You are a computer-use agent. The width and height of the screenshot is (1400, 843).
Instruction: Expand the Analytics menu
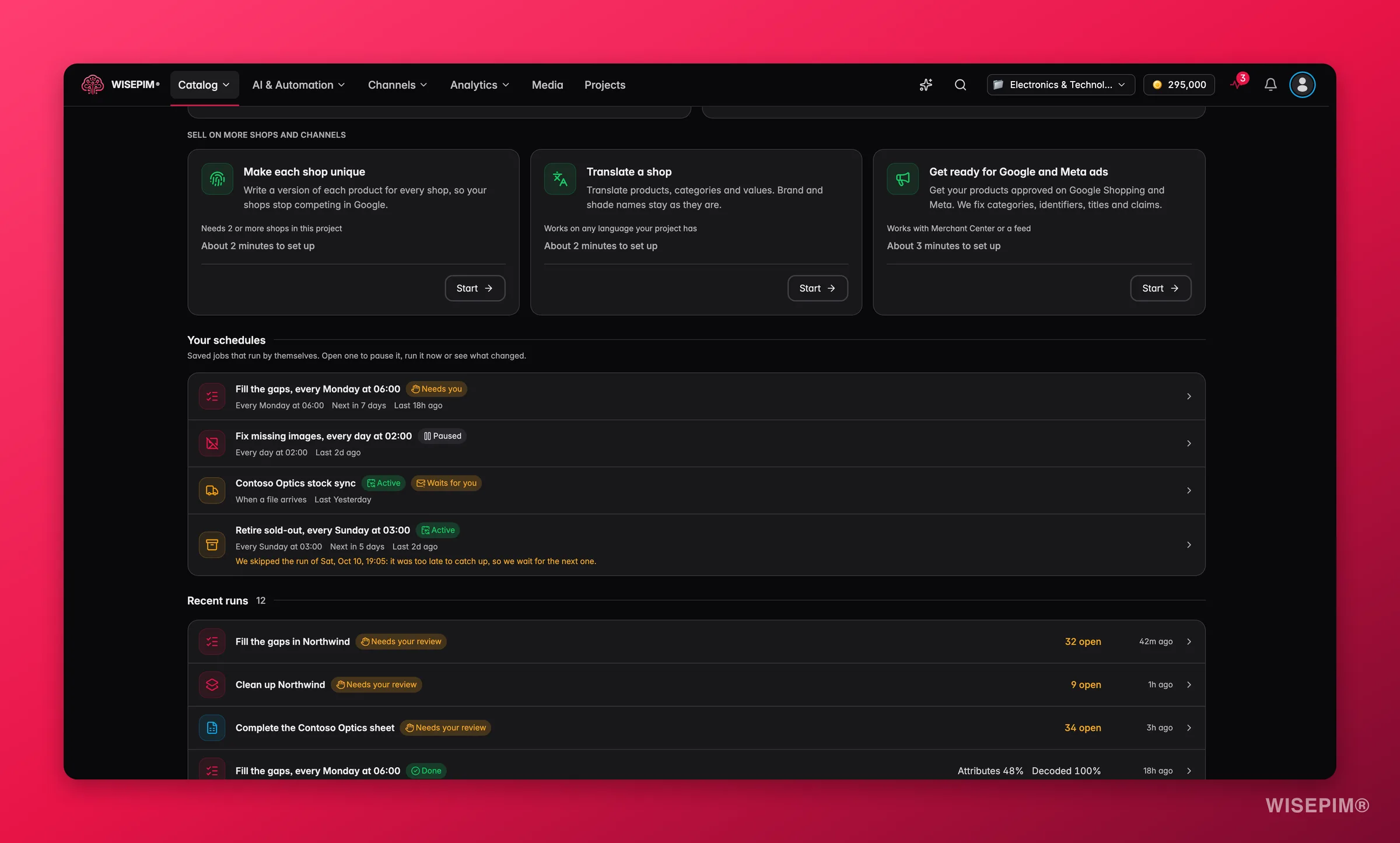click(480, 85)
